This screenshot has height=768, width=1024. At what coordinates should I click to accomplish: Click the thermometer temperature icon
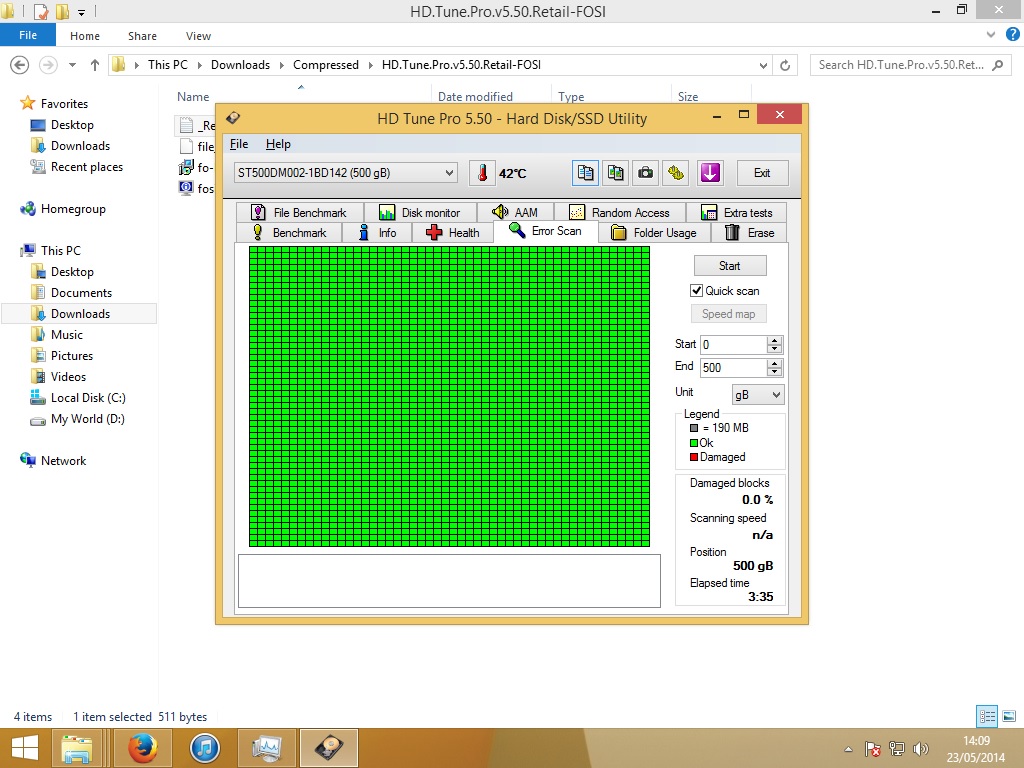[482, 173]
